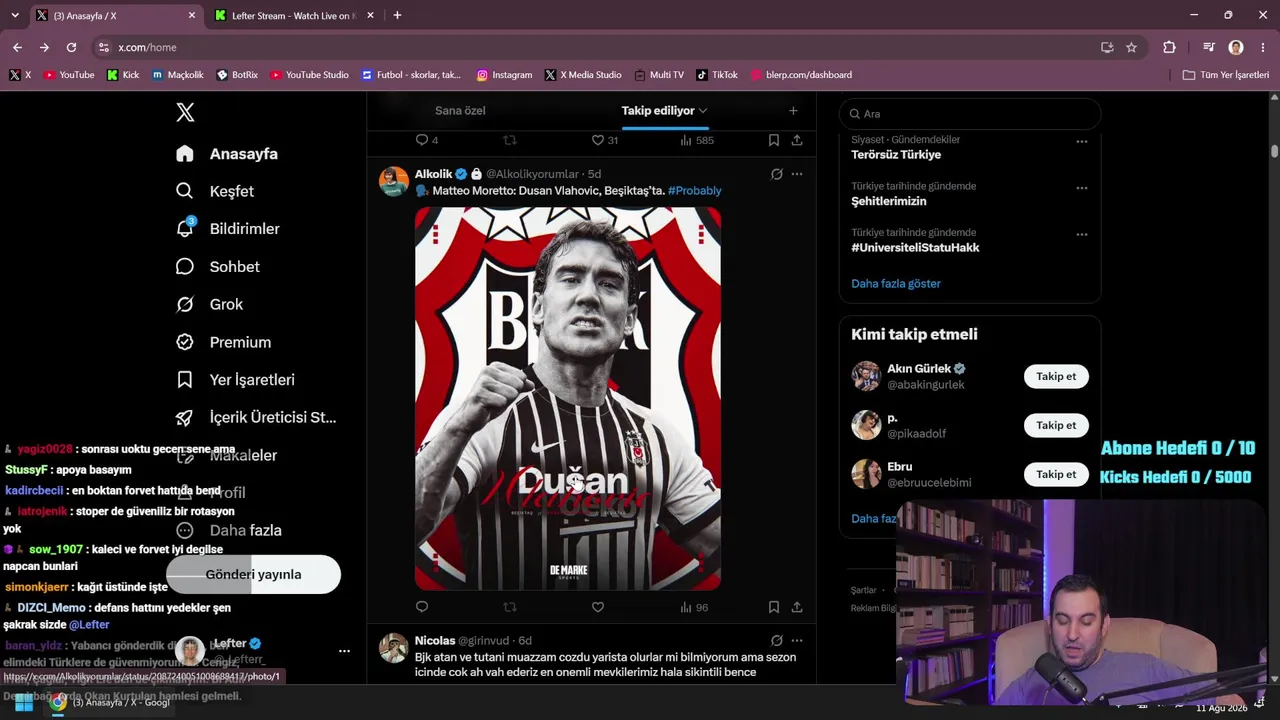Follow Akın Gürlek with Takip et
Image resolution: width=1280 pixels, height=720 pixels.
click(1056, 376)
